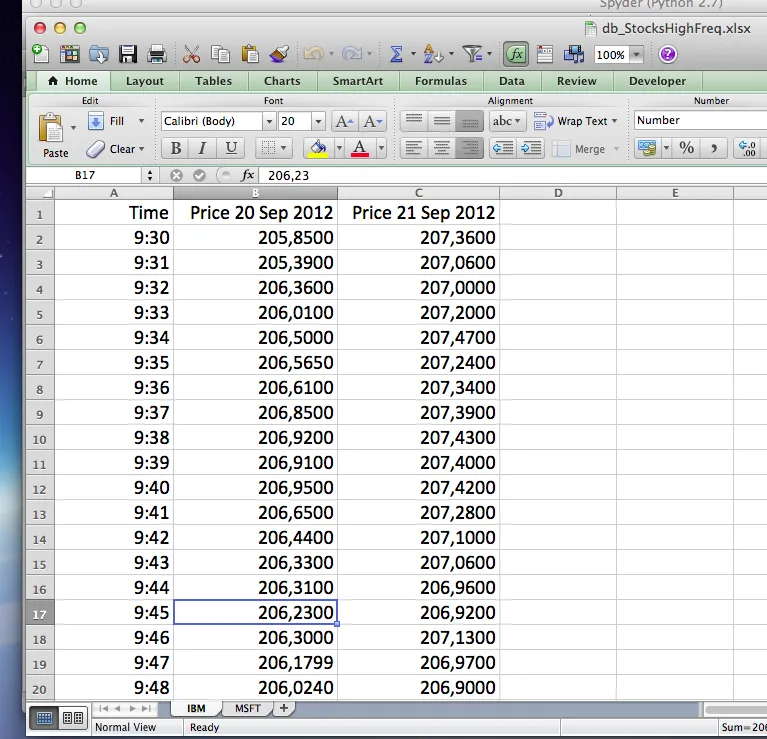Image resolution: width=767 pixels, height=739 pixels.
Task: Select column C header
Action: pyautogui.click(x=419, y=193)
